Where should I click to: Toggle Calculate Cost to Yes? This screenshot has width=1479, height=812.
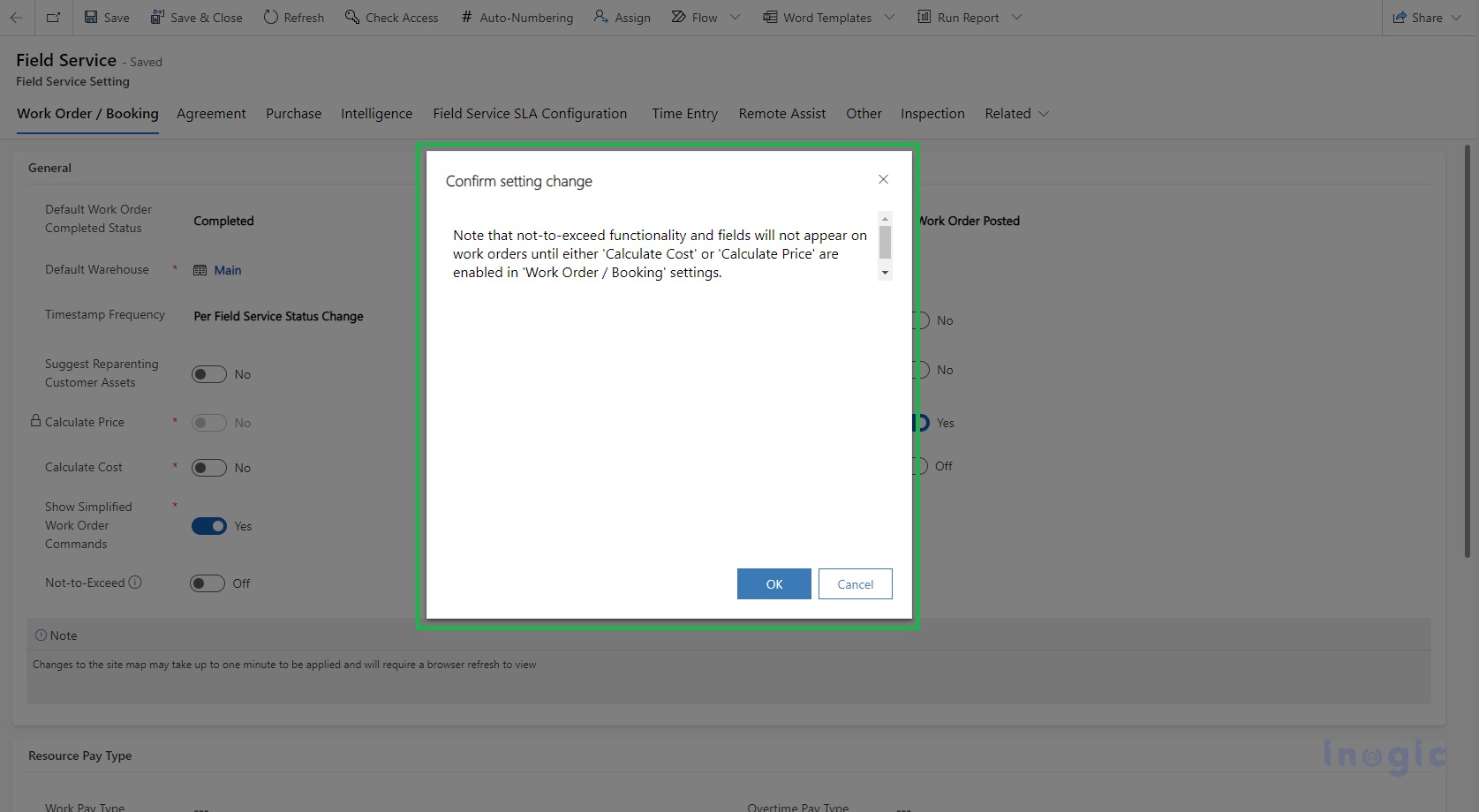point(209,468)
